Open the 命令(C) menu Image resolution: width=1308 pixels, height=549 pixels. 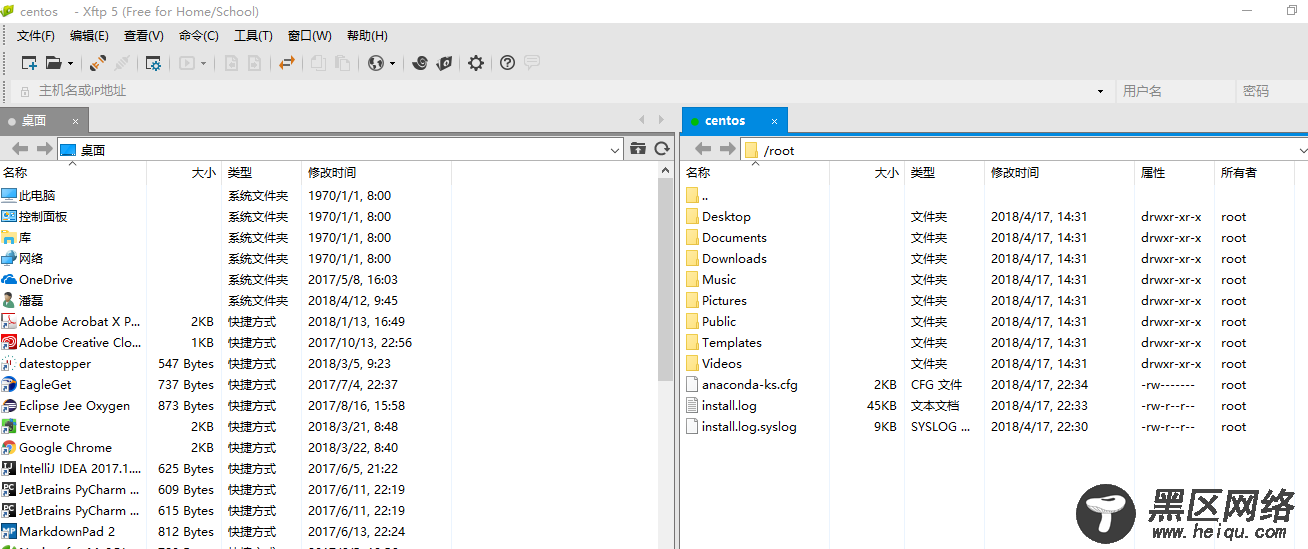click(198, 36)
